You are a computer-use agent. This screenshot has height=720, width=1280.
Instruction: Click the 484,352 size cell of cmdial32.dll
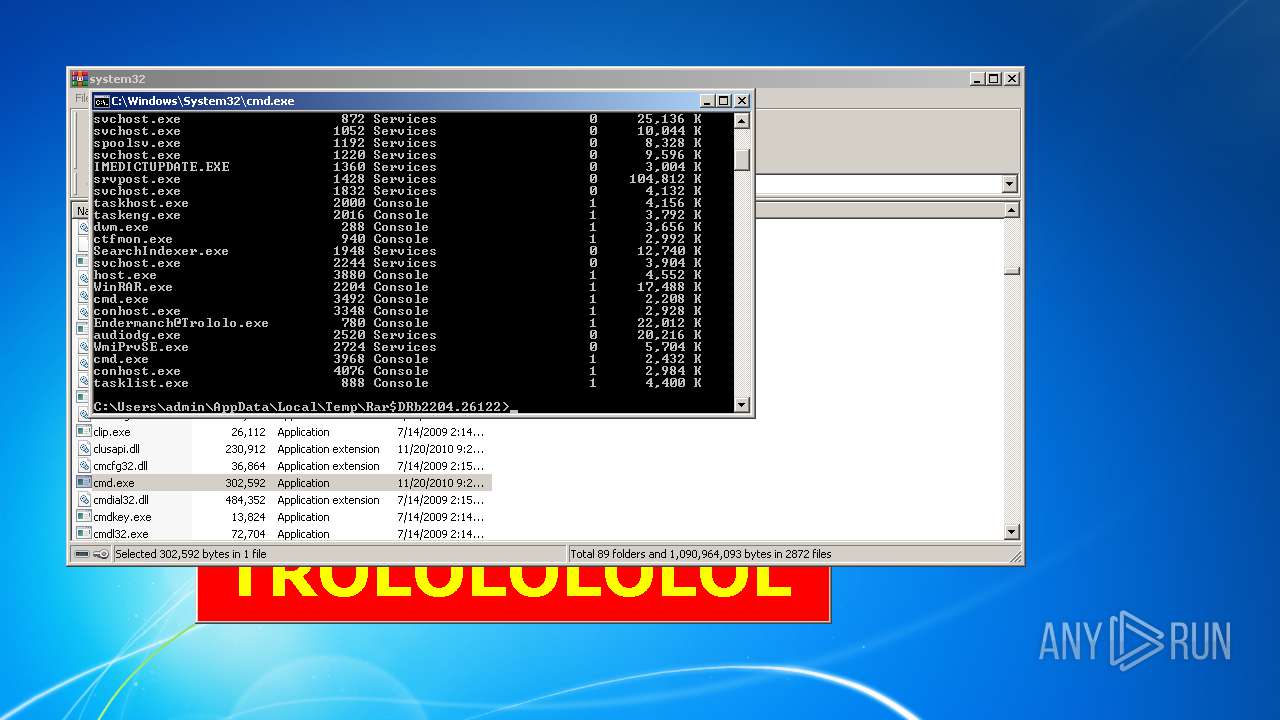[x=245, y=500]
